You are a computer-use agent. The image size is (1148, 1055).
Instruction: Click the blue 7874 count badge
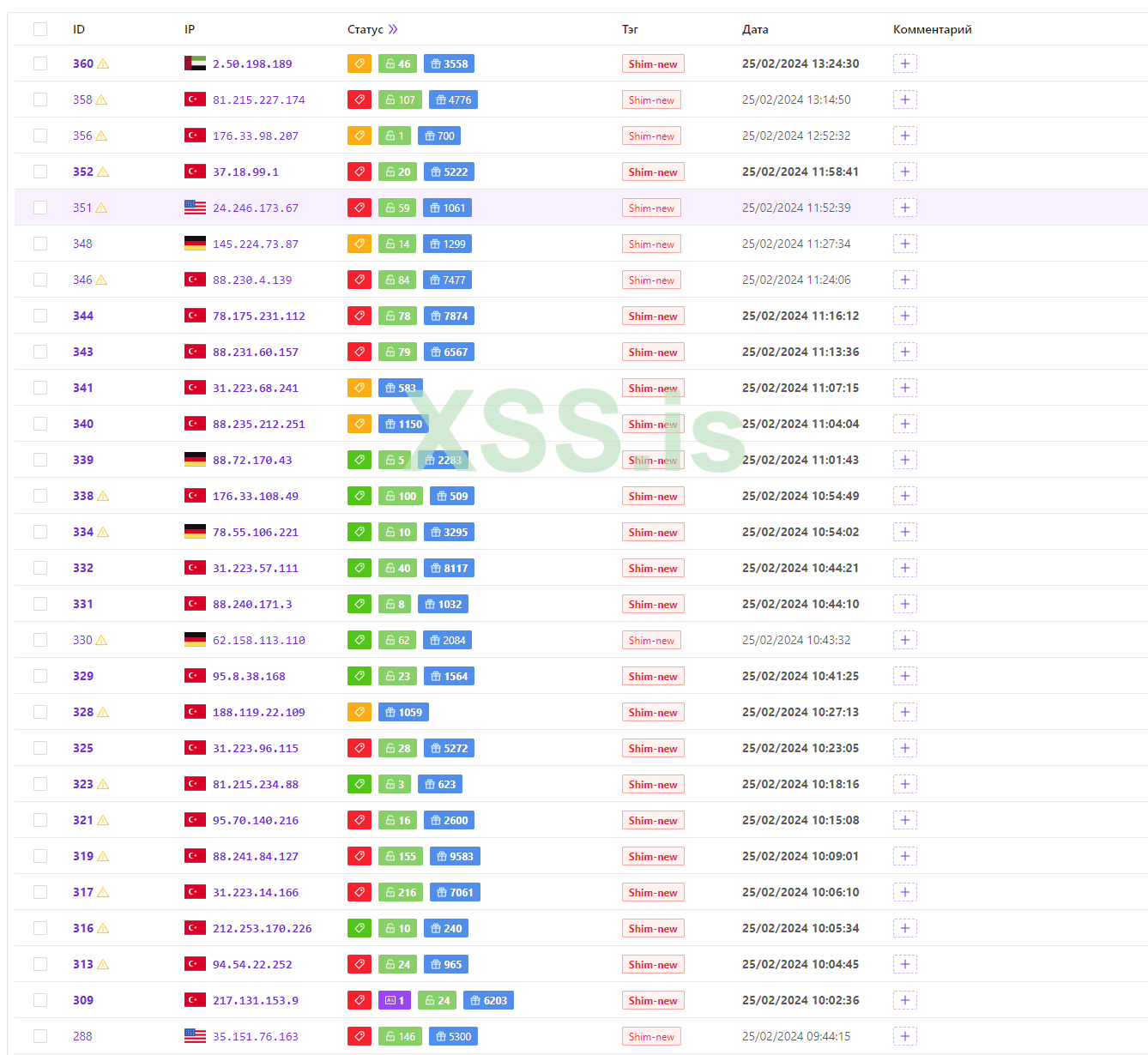pos(450,316)
